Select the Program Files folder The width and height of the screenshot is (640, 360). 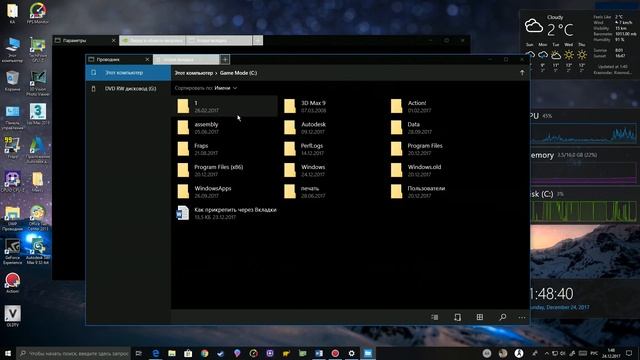point(439,149)
